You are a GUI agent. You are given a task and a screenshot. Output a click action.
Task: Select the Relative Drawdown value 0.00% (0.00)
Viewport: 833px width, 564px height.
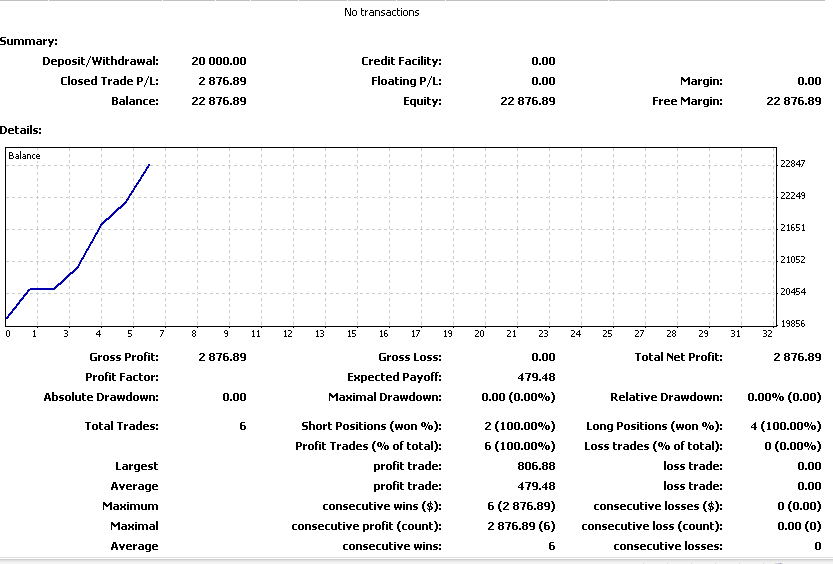pos(784,397)
